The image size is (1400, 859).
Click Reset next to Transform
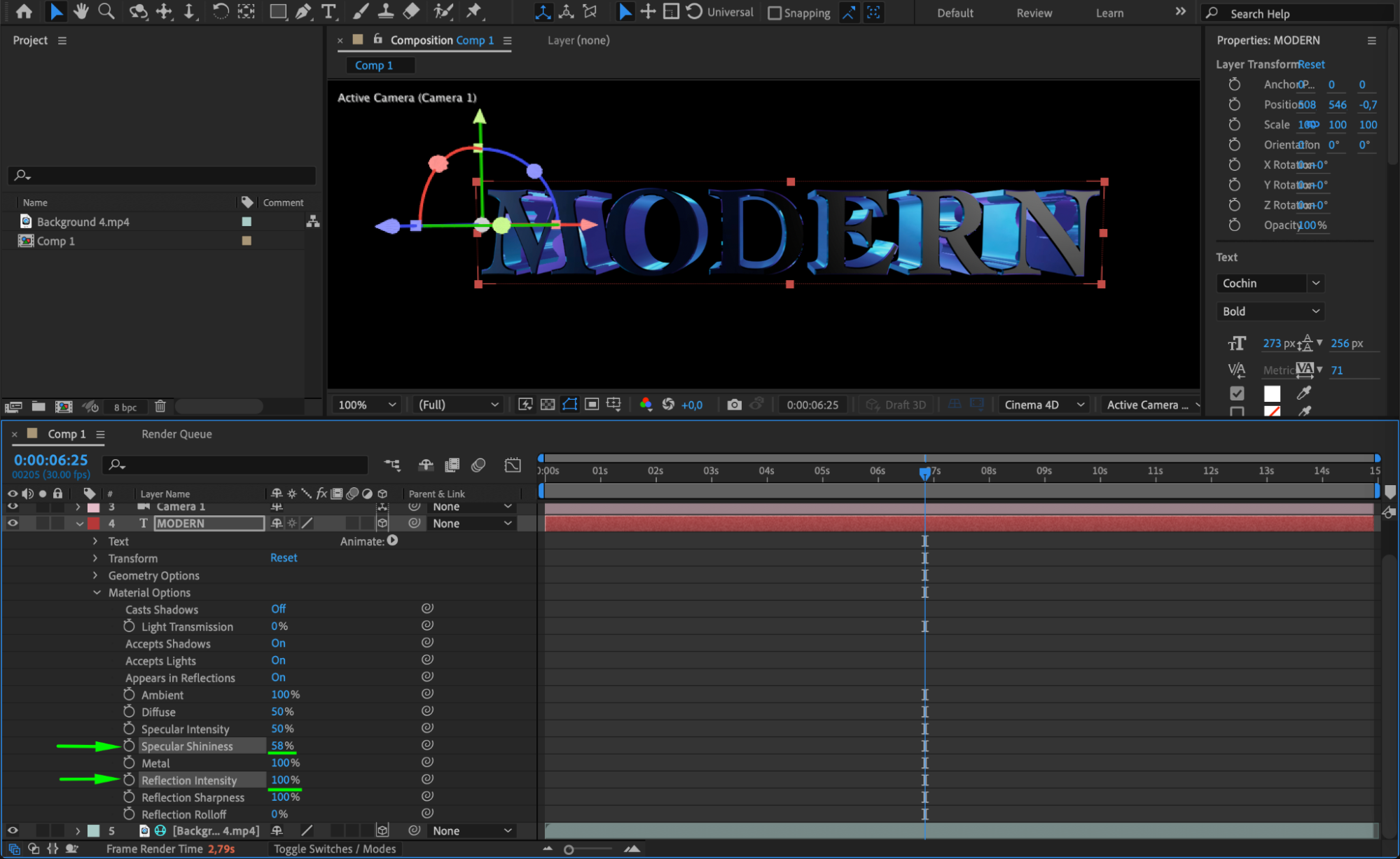pyautogui.click(x=284, y=558)
